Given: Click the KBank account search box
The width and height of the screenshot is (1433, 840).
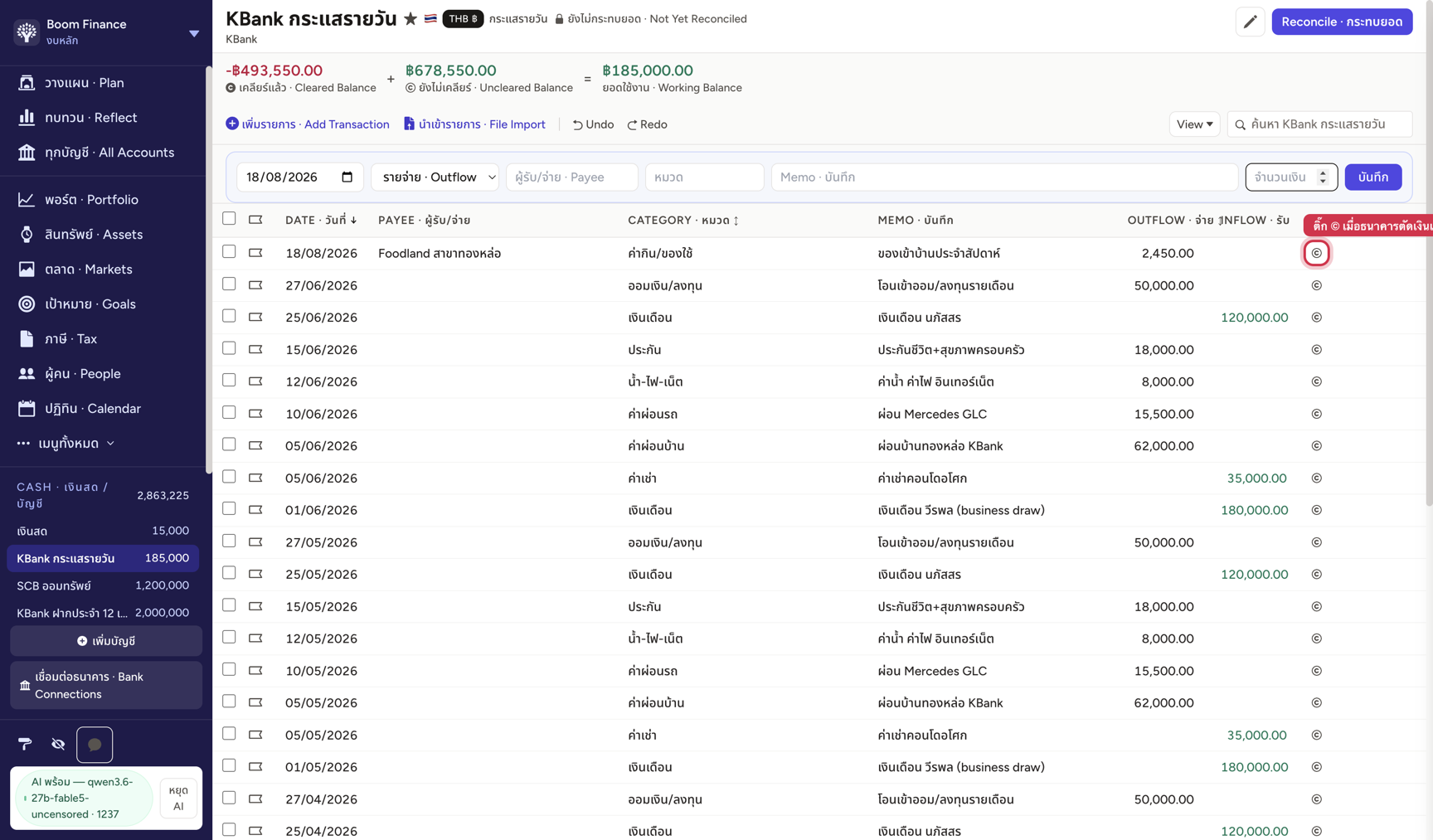Looking at the screenshot, I should click(1320, 124).
